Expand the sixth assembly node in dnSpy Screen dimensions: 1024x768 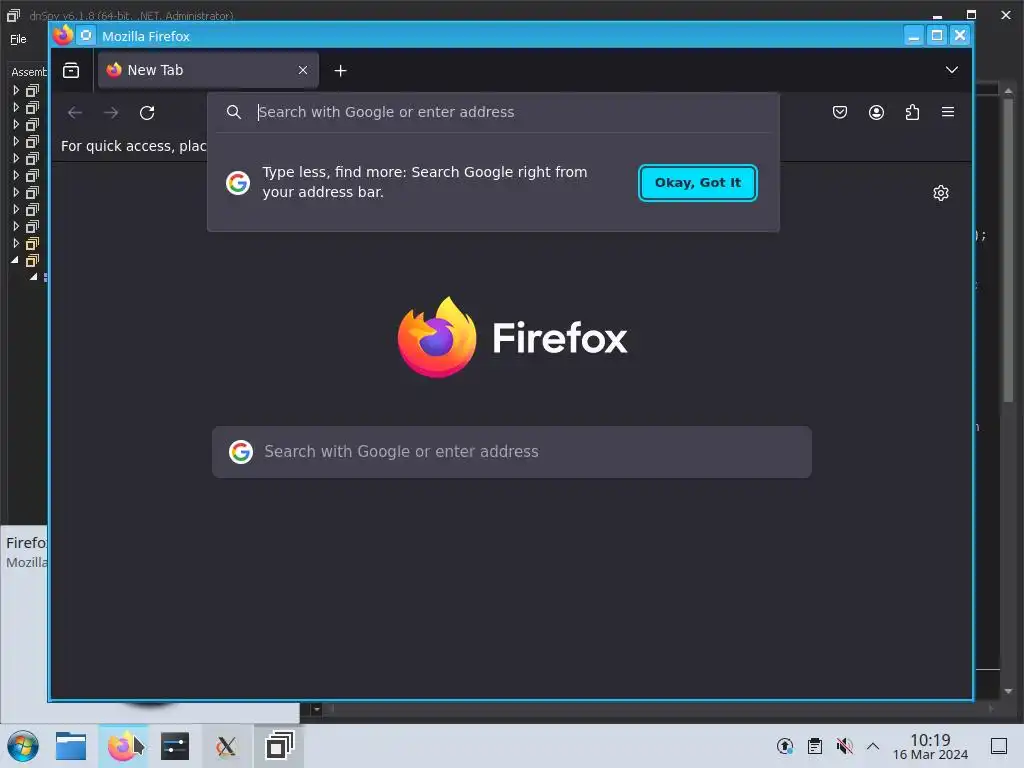pyautogui.click(x=16, y=175)
